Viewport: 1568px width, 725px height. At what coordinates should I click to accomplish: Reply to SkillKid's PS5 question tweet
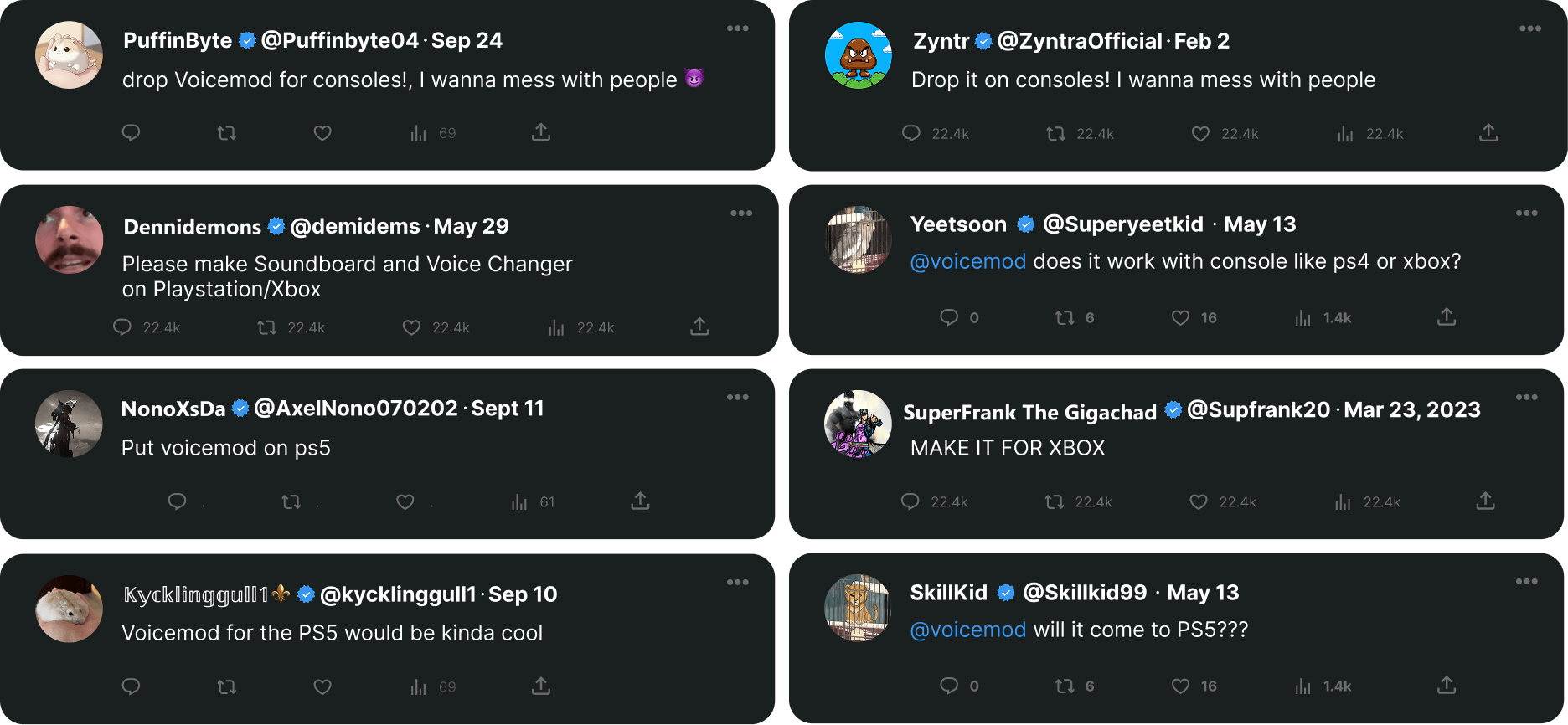coord(949,686)
